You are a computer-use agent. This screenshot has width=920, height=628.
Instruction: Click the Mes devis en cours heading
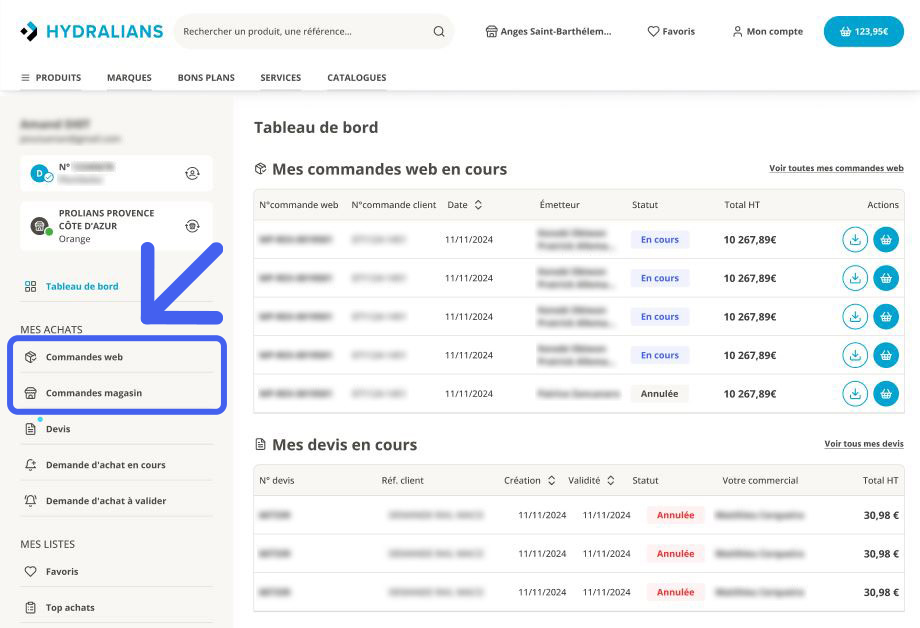[344, 445]
